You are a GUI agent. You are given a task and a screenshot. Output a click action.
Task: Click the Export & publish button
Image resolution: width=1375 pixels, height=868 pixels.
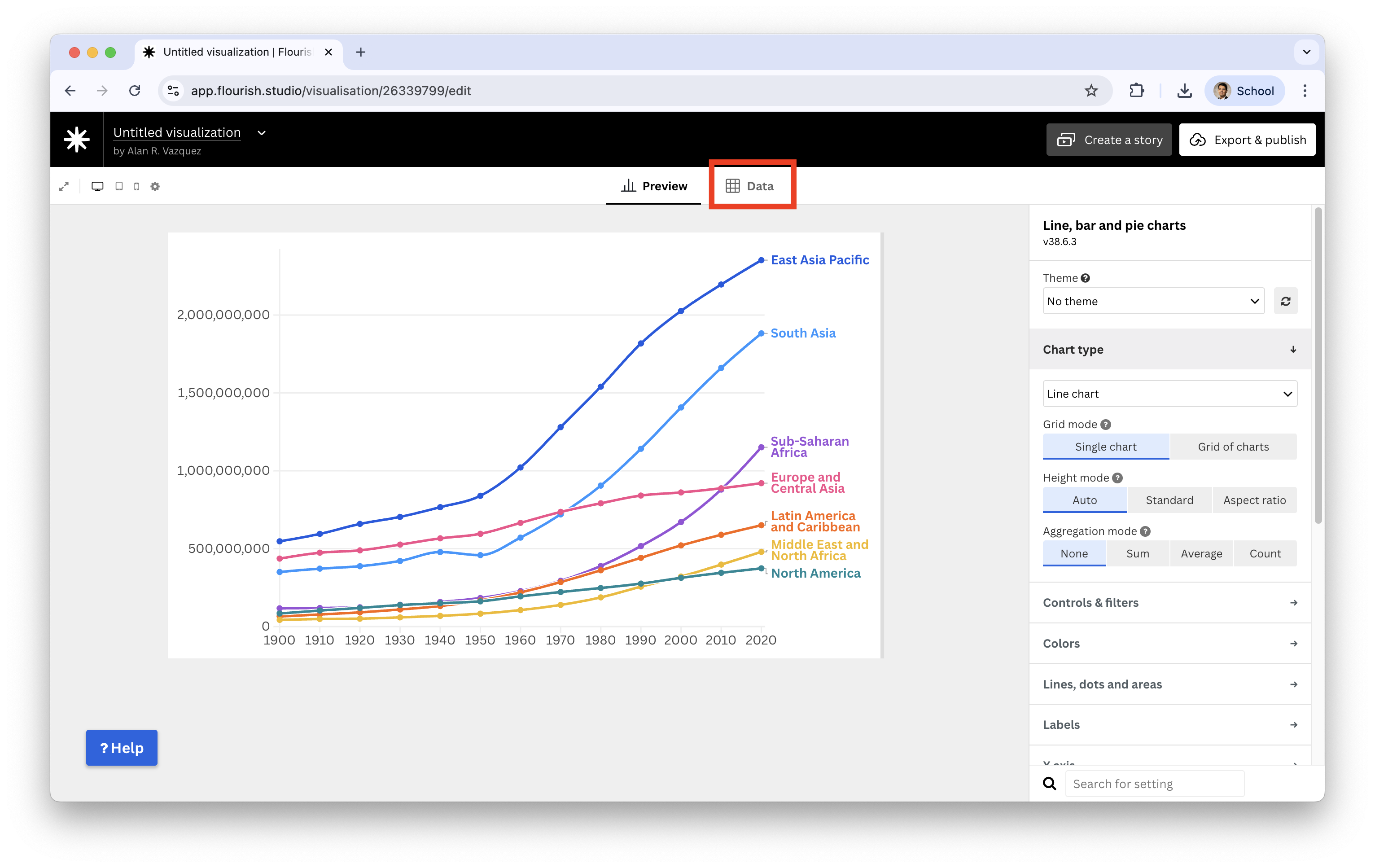[1247, 140]
